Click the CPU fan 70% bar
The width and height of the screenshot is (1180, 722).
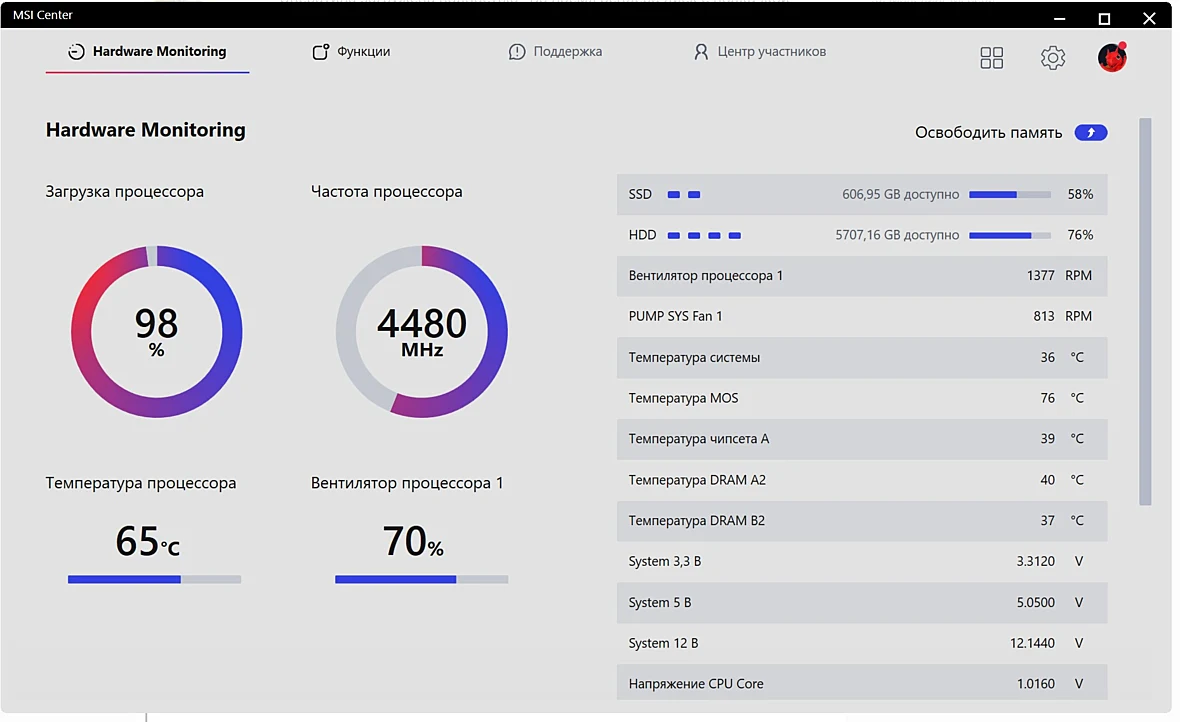[421, 579]
